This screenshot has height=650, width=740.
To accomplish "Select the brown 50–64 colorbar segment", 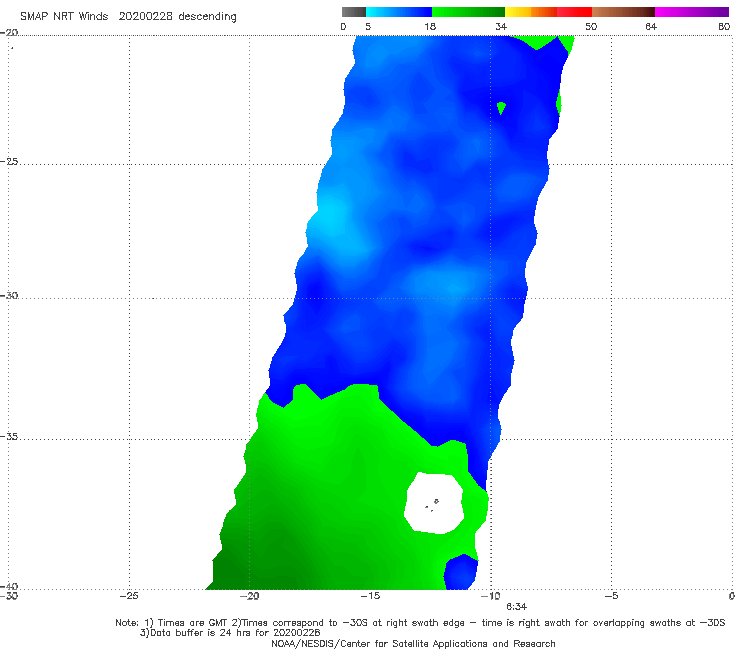I will tap(623, 12).
